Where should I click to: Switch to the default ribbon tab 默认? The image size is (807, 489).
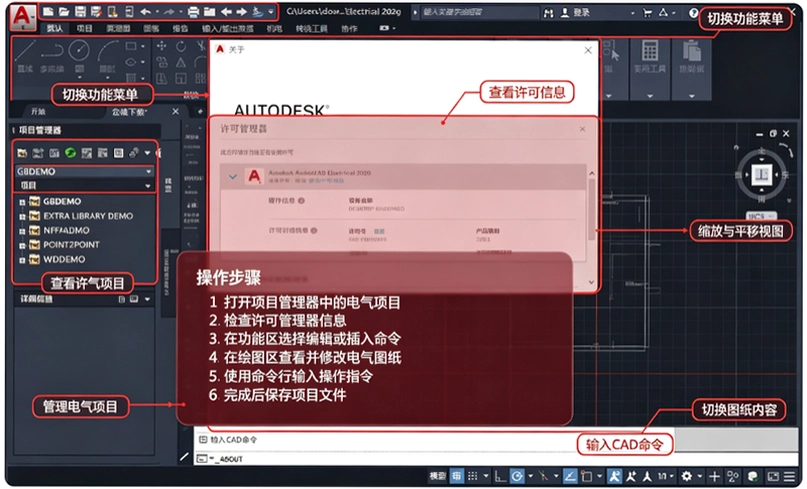[55, 29]
